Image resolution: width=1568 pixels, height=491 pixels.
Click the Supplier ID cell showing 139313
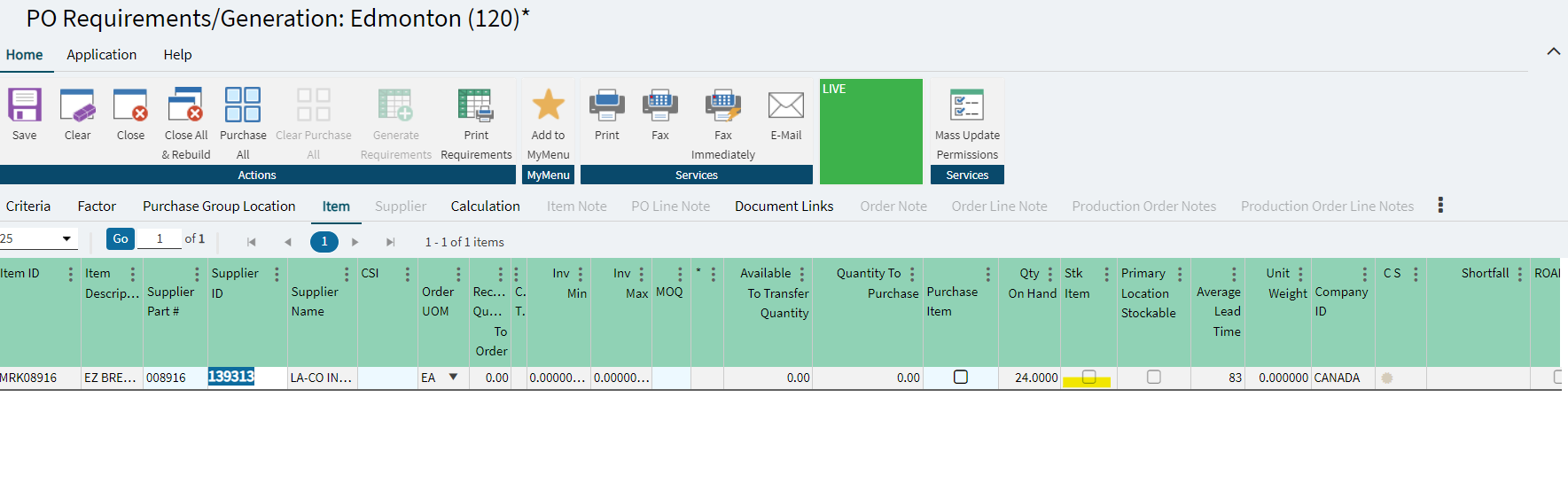(232, 378)
